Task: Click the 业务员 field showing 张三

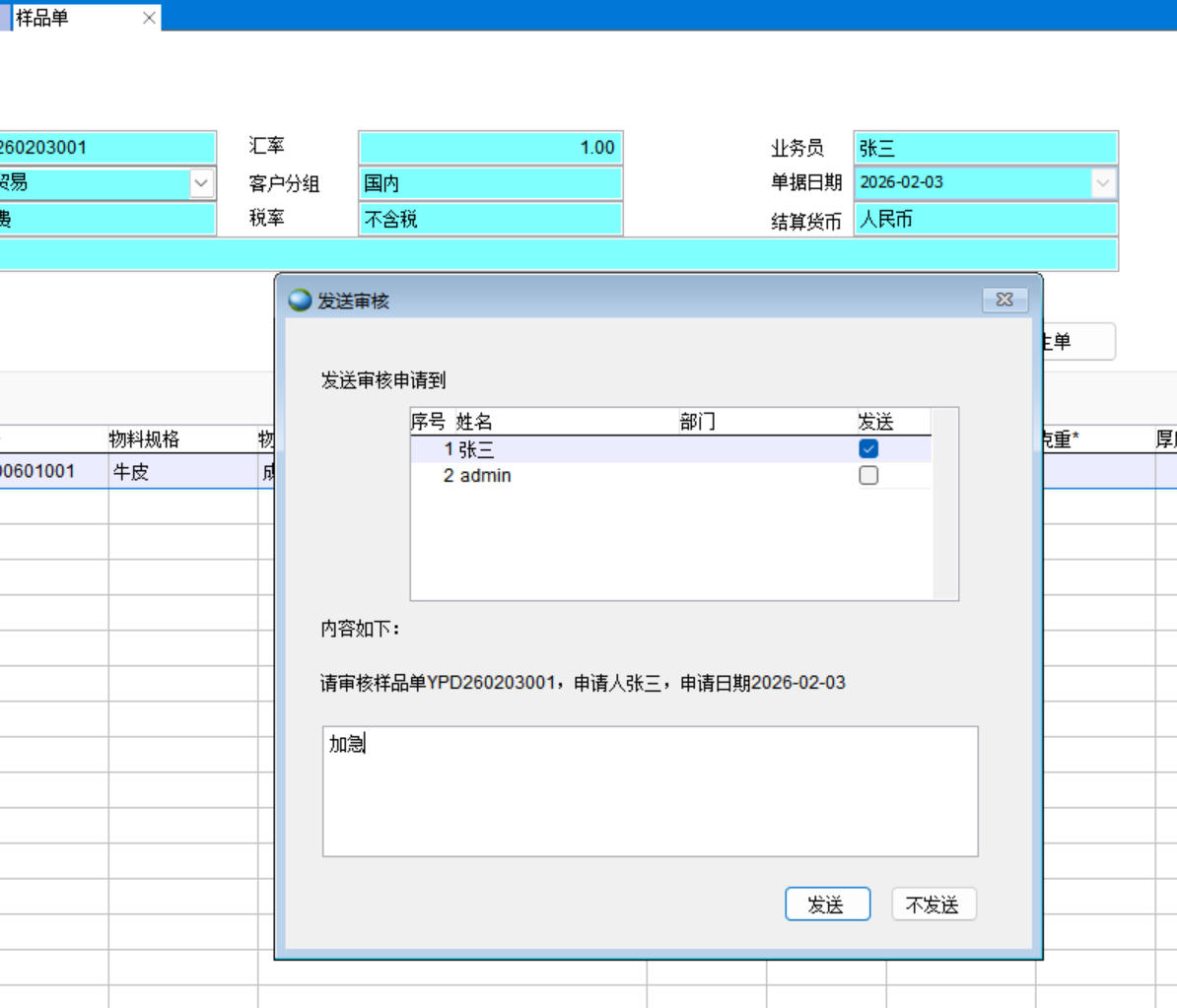Action: [985, 148]
